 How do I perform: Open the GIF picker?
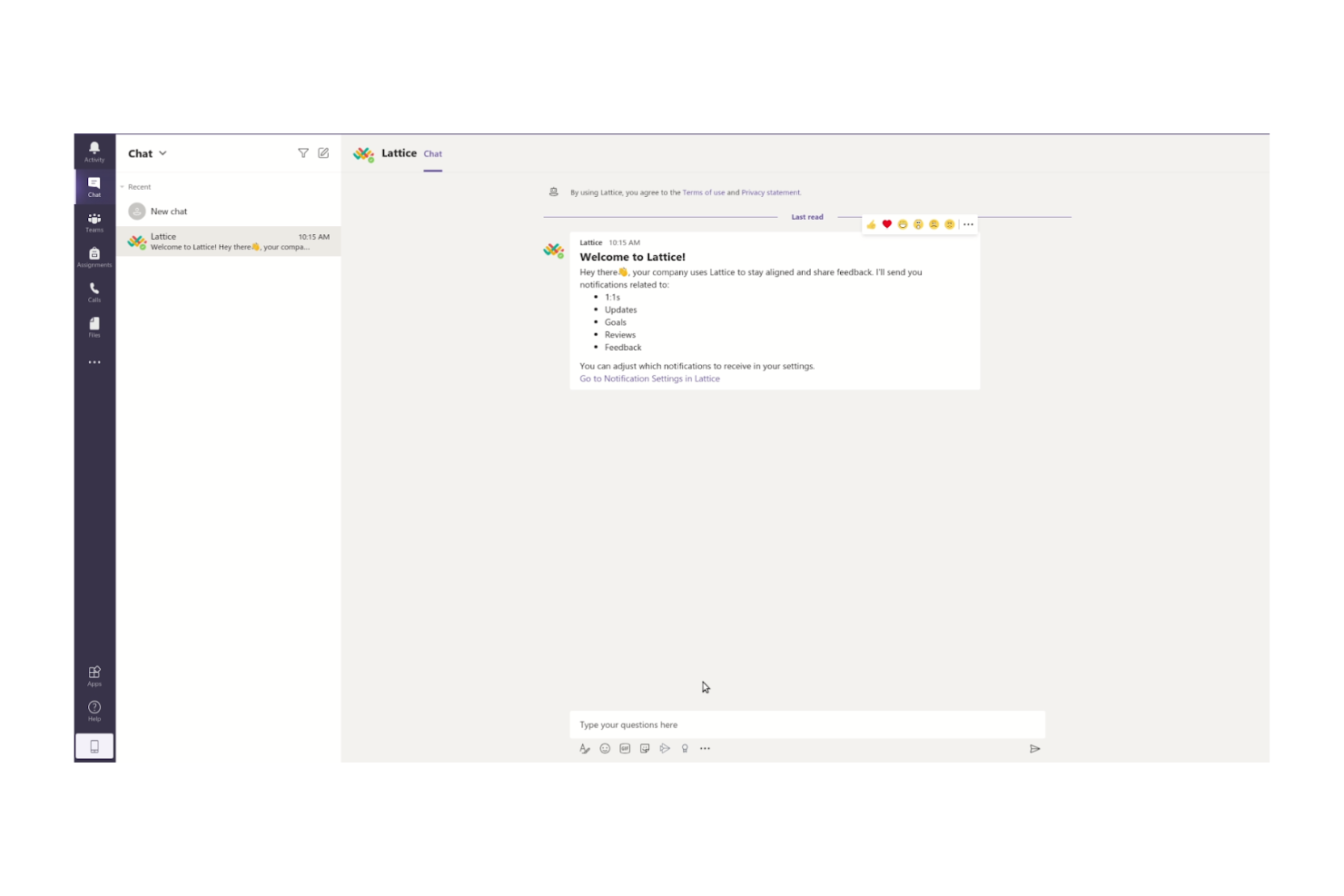tap(625, 749)
